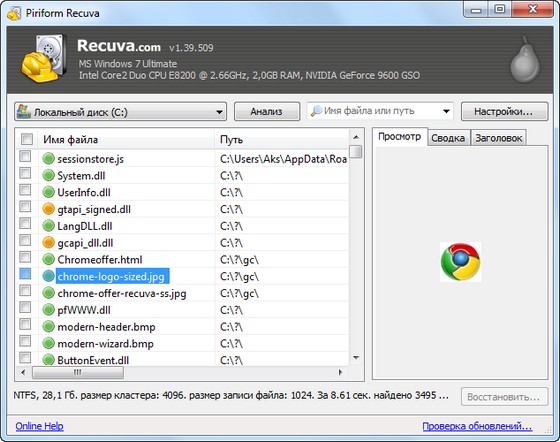
Task: Click the file list scroll-down arrow
Action: tap(356, 358)
